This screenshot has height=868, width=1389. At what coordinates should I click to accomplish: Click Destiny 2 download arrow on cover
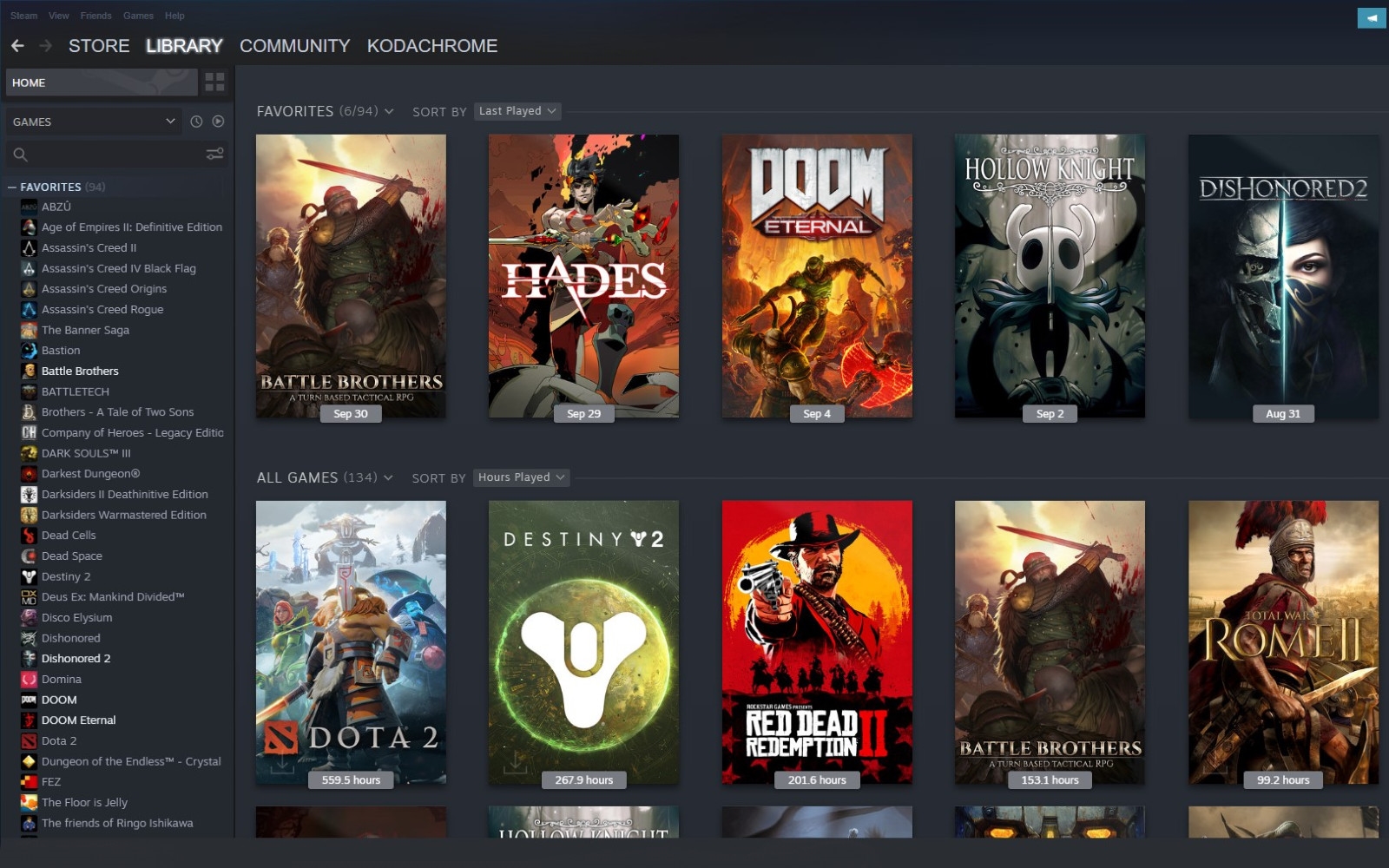click(x=515, y=763)
